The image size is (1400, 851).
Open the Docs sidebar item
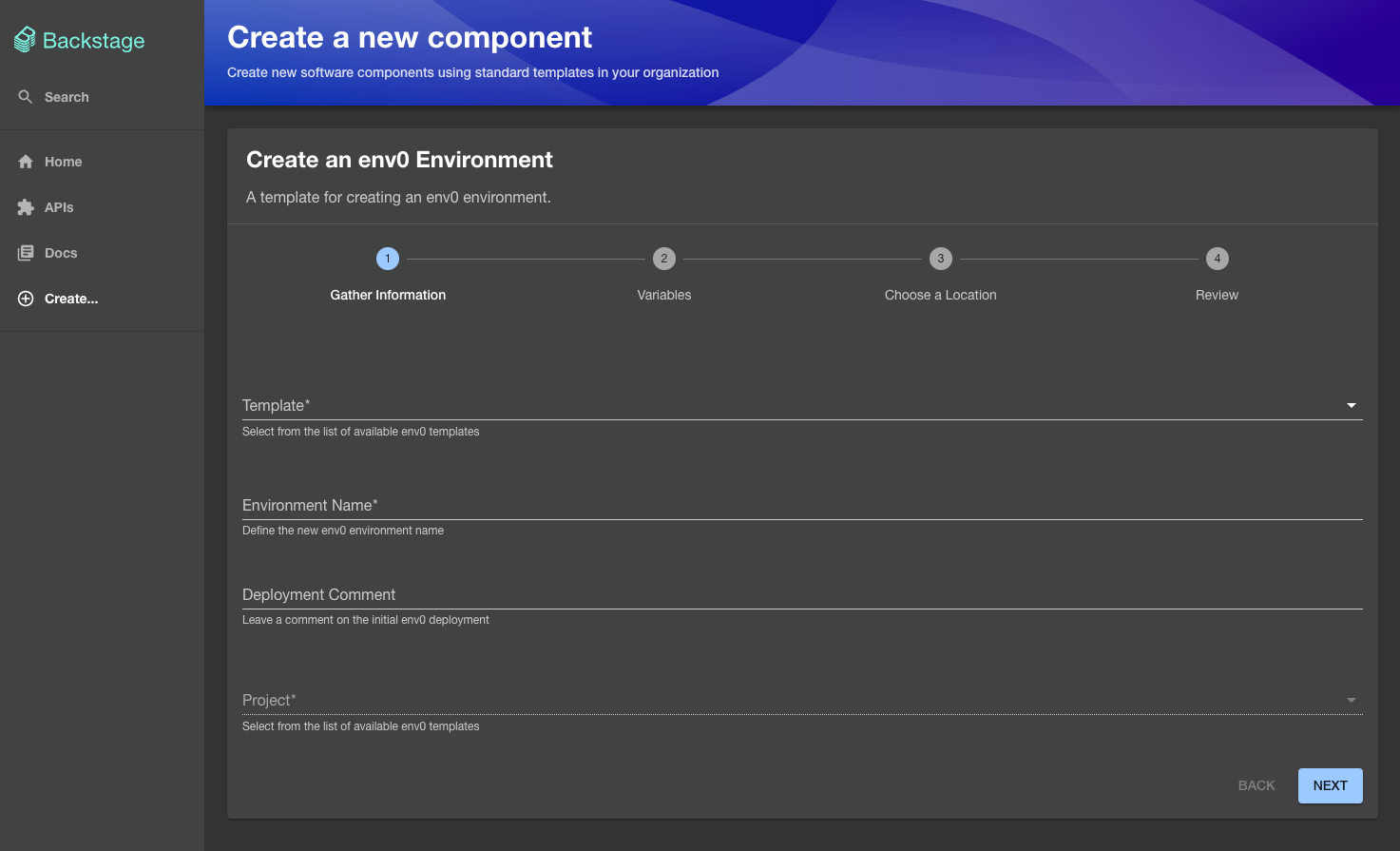[102, 253]
